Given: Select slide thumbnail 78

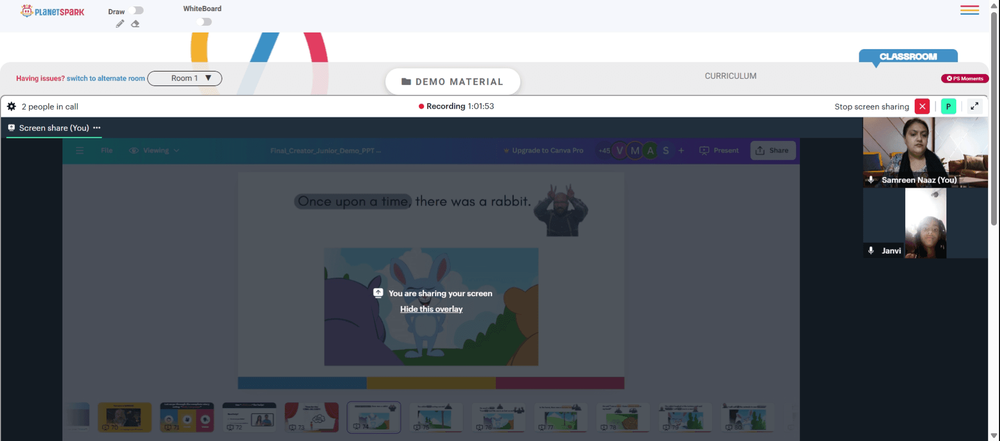Looking at the screenshot, I should [623, 417].
